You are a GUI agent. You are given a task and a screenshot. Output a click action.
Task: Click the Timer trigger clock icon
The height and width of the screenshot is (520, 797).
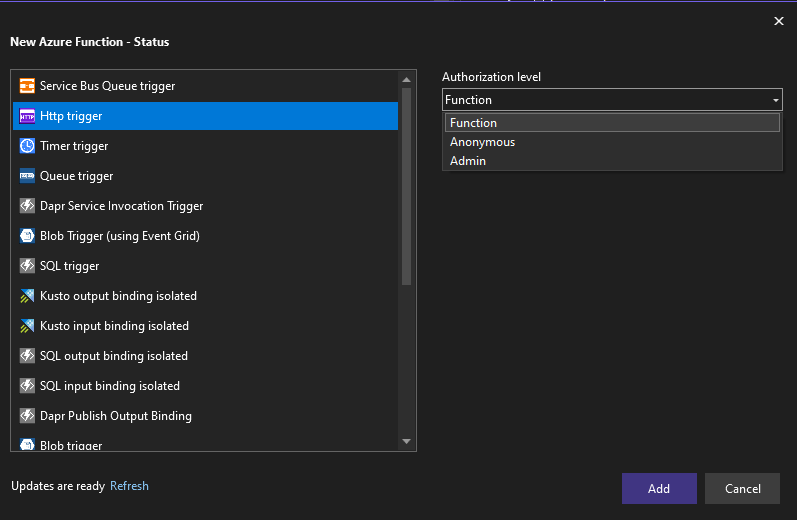coord(27,146)
